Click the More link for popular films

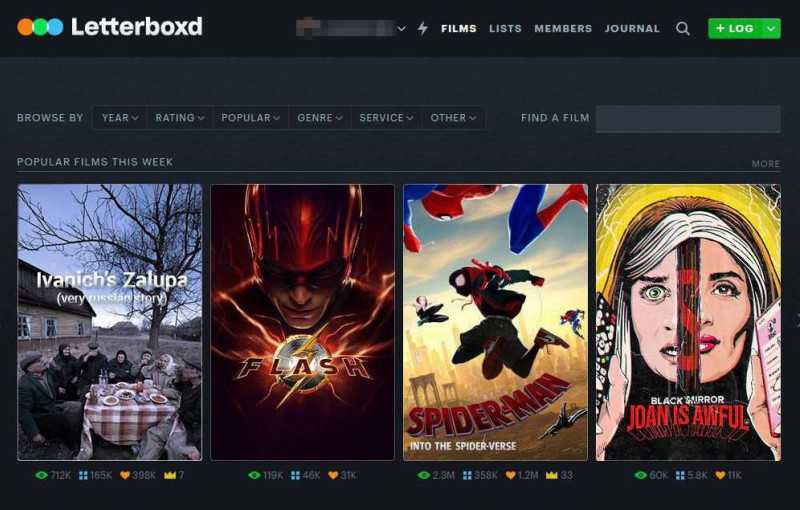coord(766,164)
